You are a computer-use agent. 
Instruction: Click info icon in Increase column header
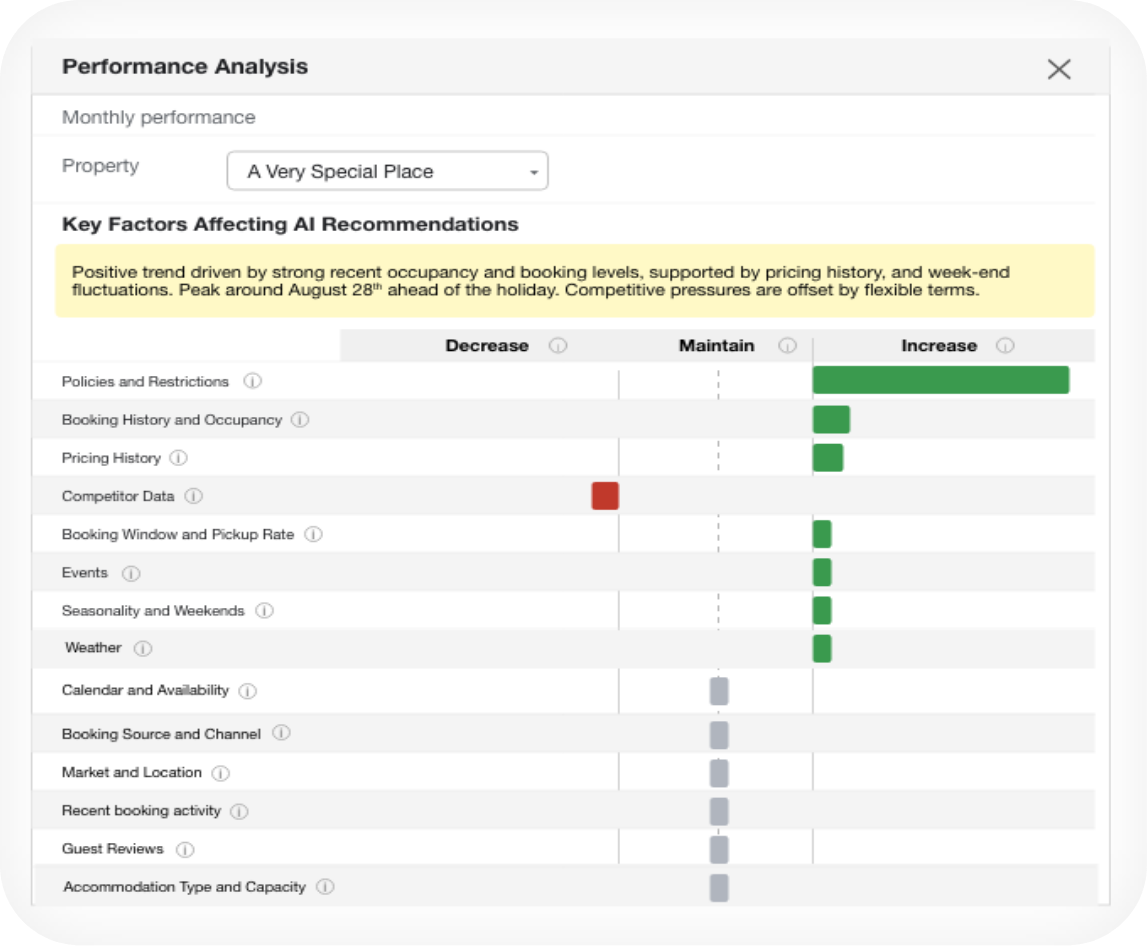[x=1005, y=345]
